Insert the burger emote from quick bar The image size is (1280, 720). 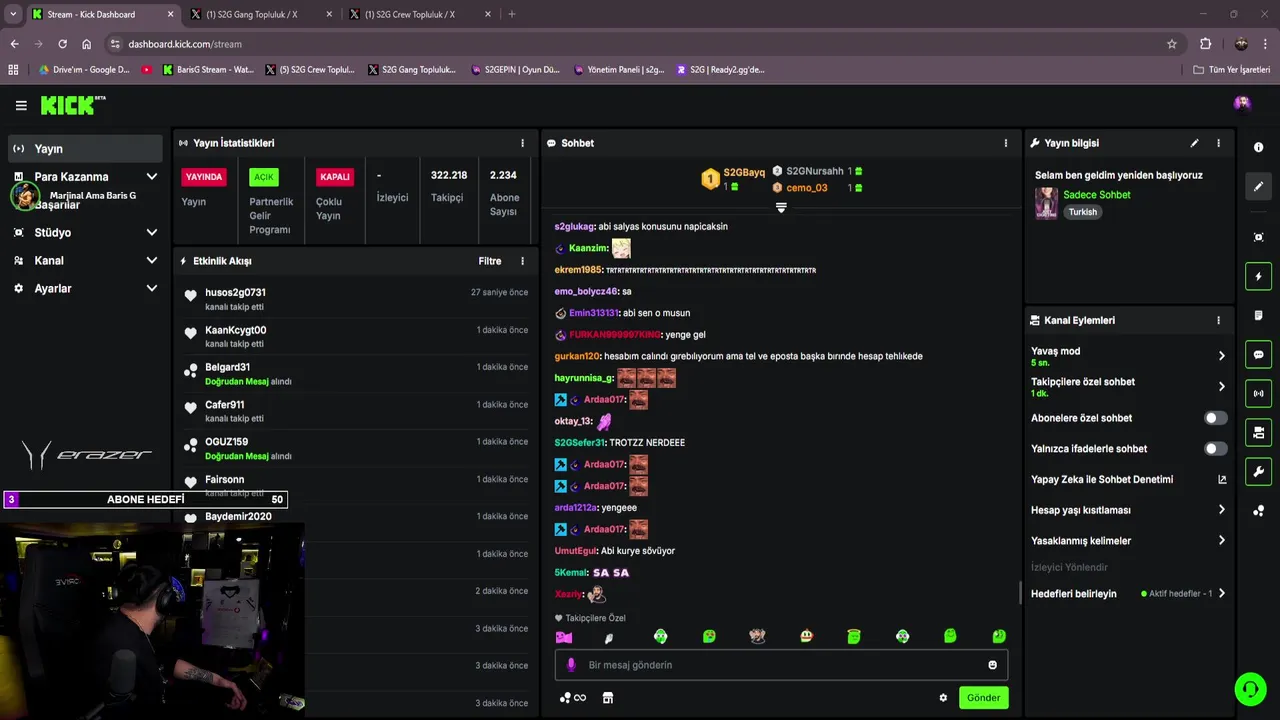point(806,637)
